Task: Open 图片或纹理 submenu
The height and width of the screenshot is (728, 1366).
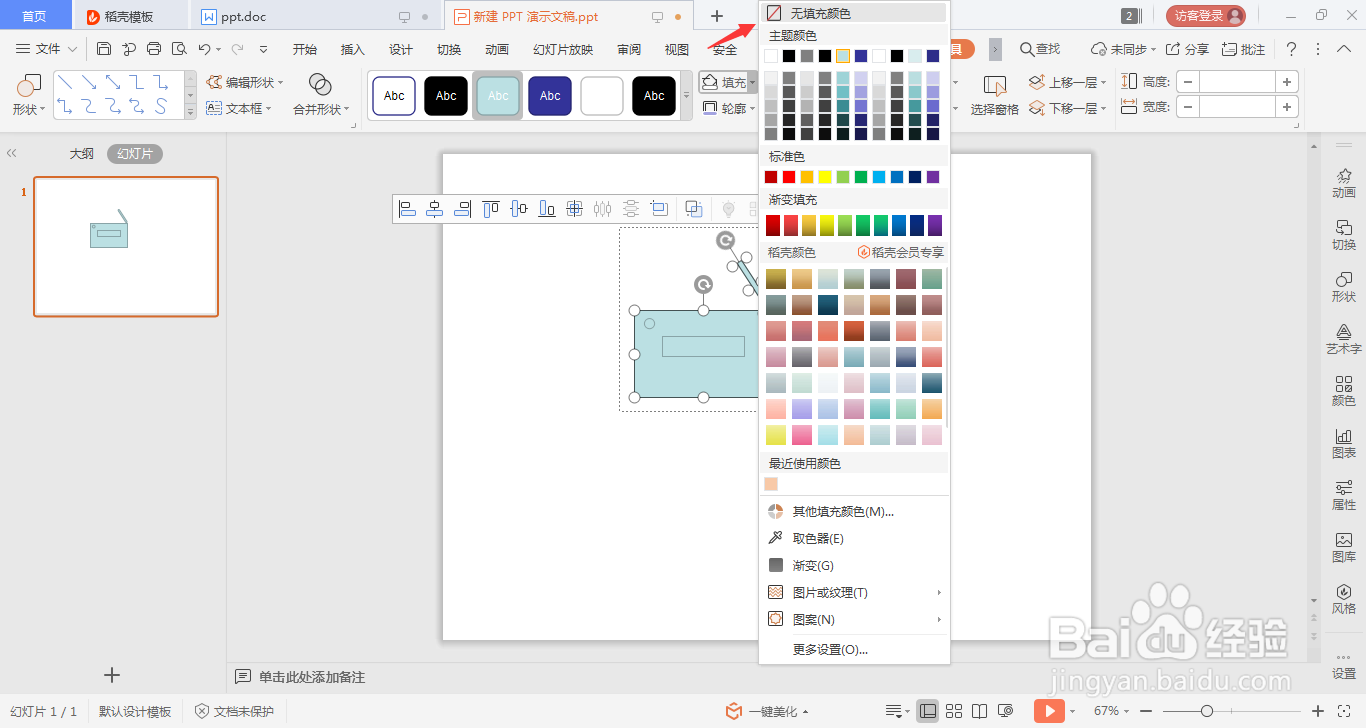Action: click(855, 592)
